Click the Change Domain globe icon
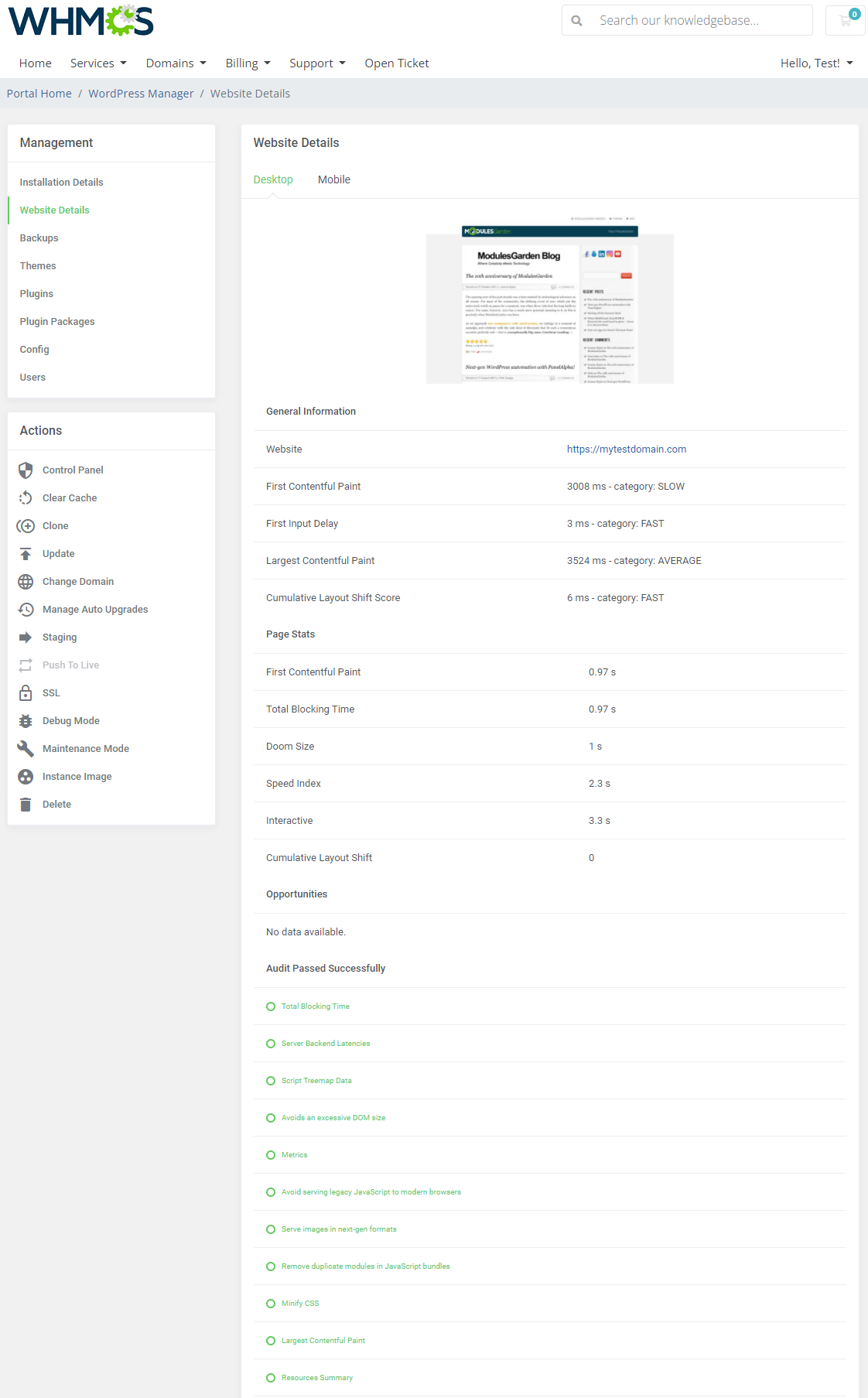The width and height of the screenshot is (868, 1398). tap(26, 582)
